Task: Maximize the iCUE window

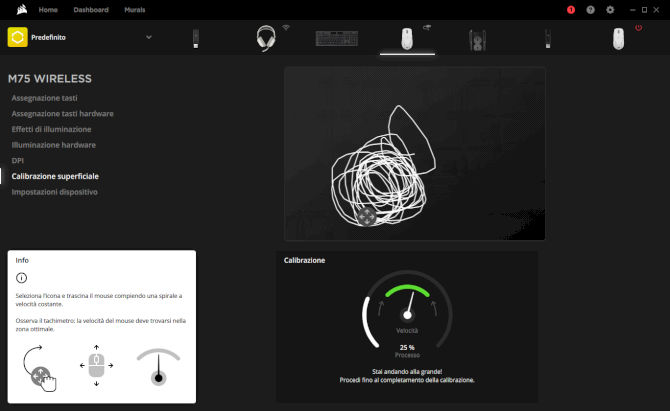Action: pos(644,10)
